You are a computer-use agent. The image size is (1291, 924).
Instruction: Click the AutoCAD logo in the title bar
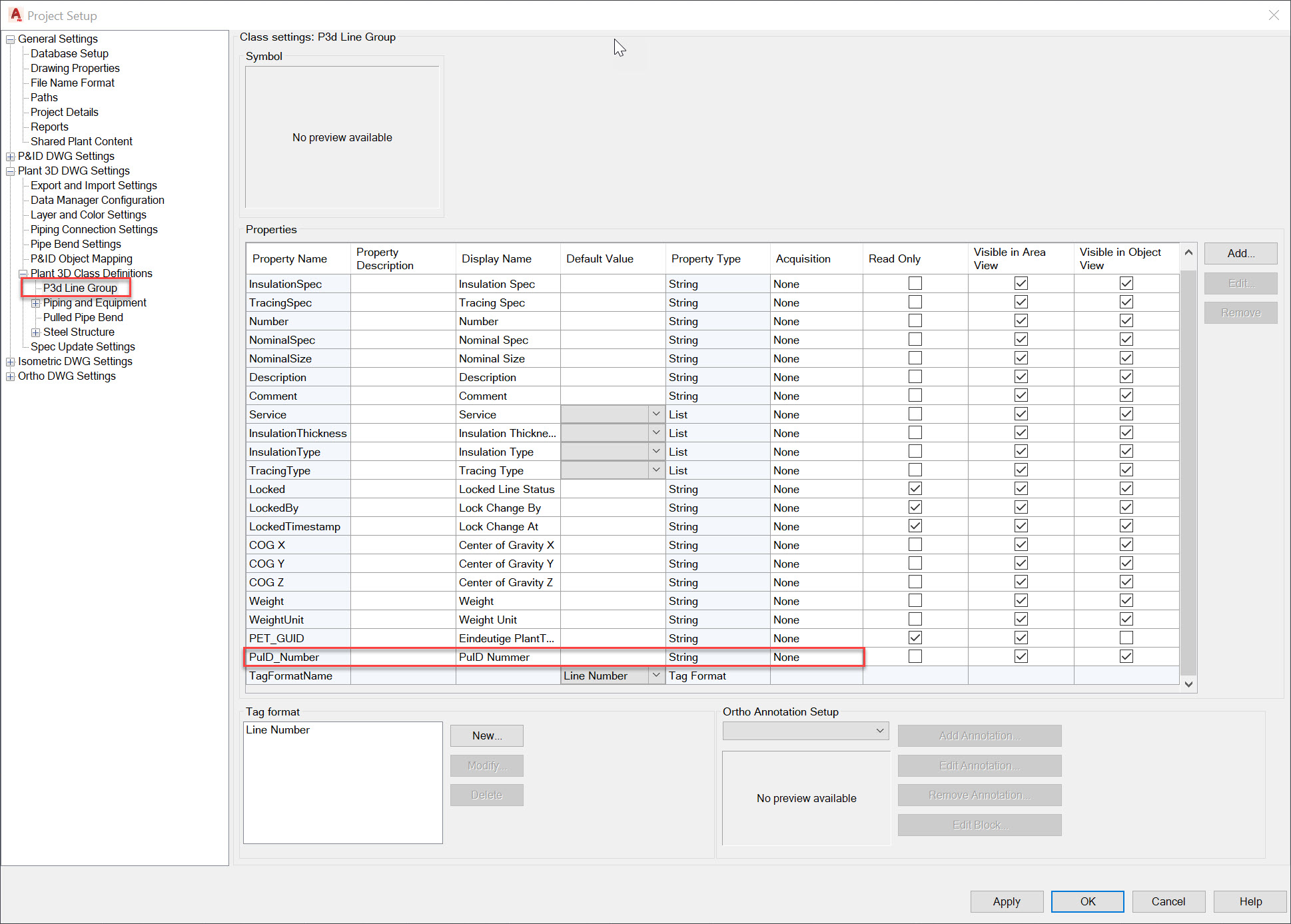(x=15, y=14)
